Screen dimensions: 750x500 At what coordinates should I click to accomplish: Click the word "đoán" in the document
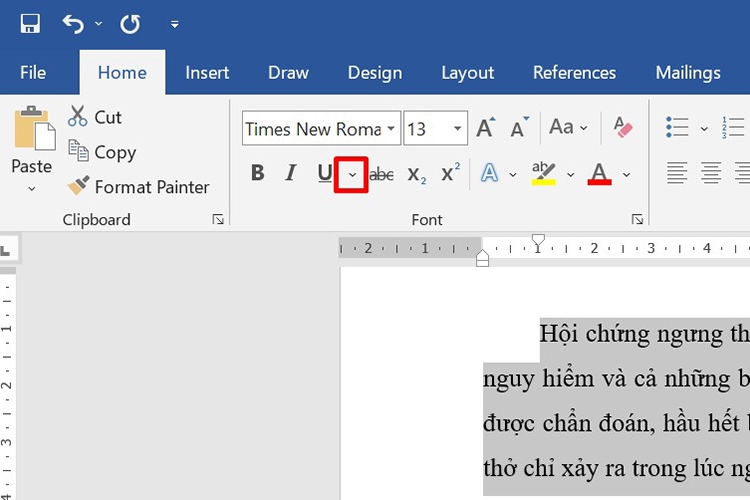click(628, 423)
